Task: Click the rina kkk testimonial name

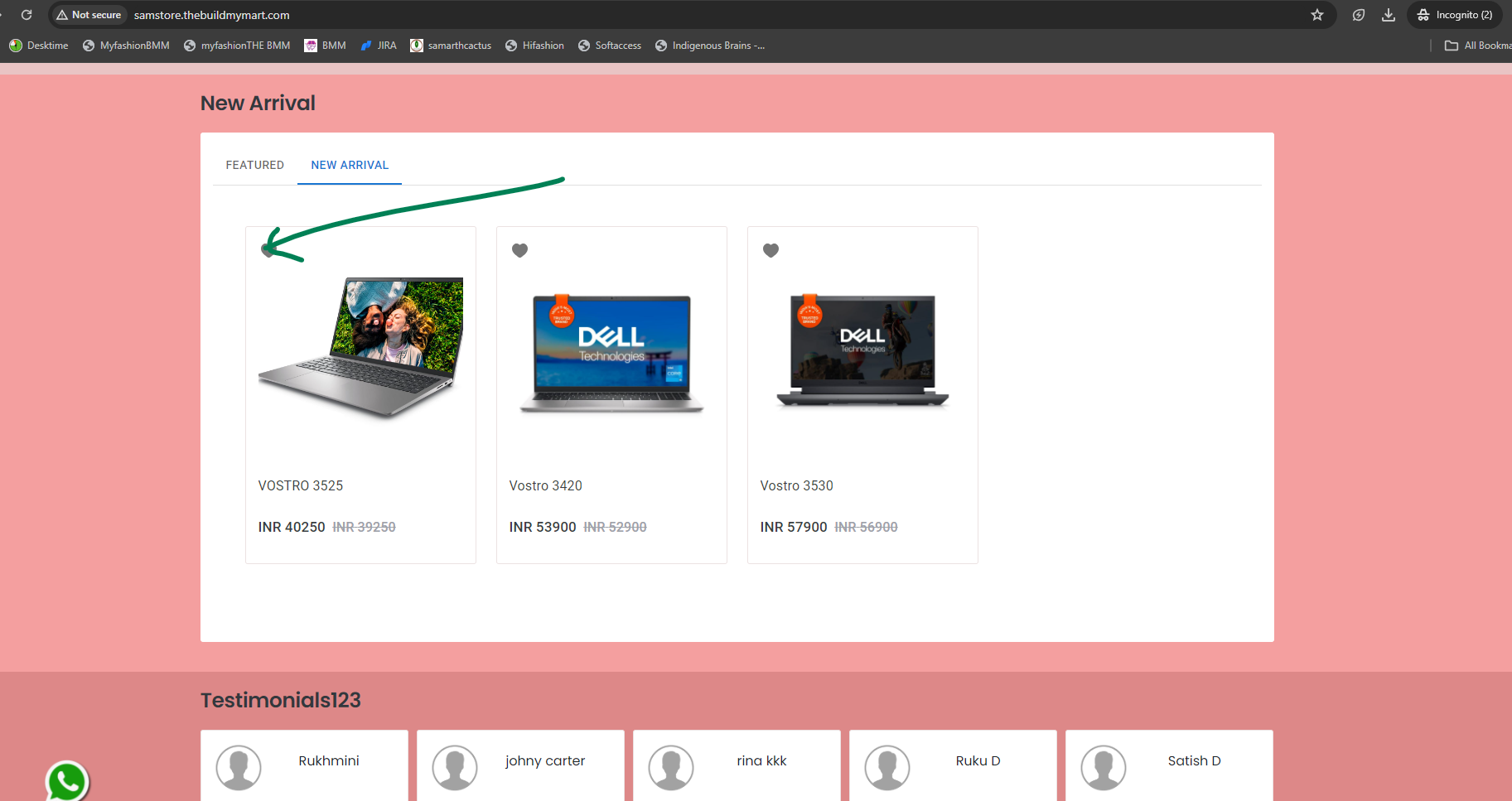Action: 761,760
